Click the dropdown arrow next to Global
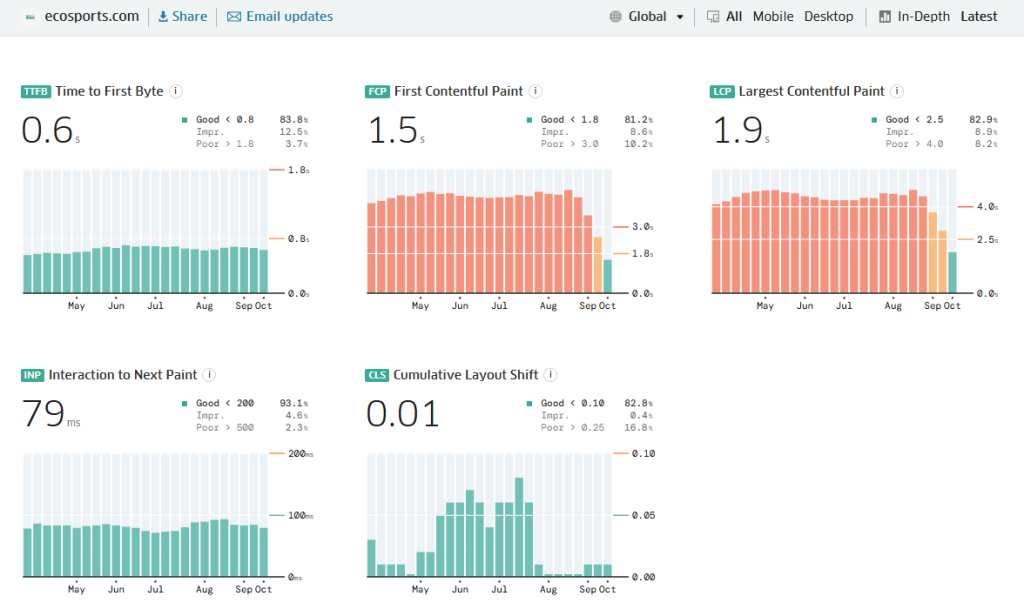Viewport: 1024px width, 616px height. pos(680,17)
